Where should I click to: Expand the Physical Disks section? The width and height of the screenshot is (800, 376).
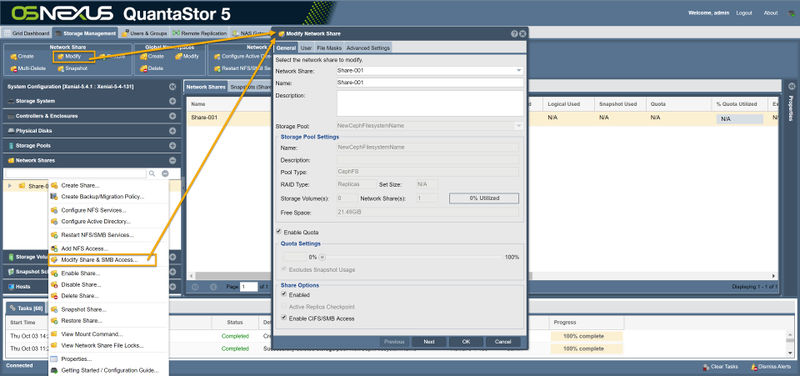pos(172,131)
